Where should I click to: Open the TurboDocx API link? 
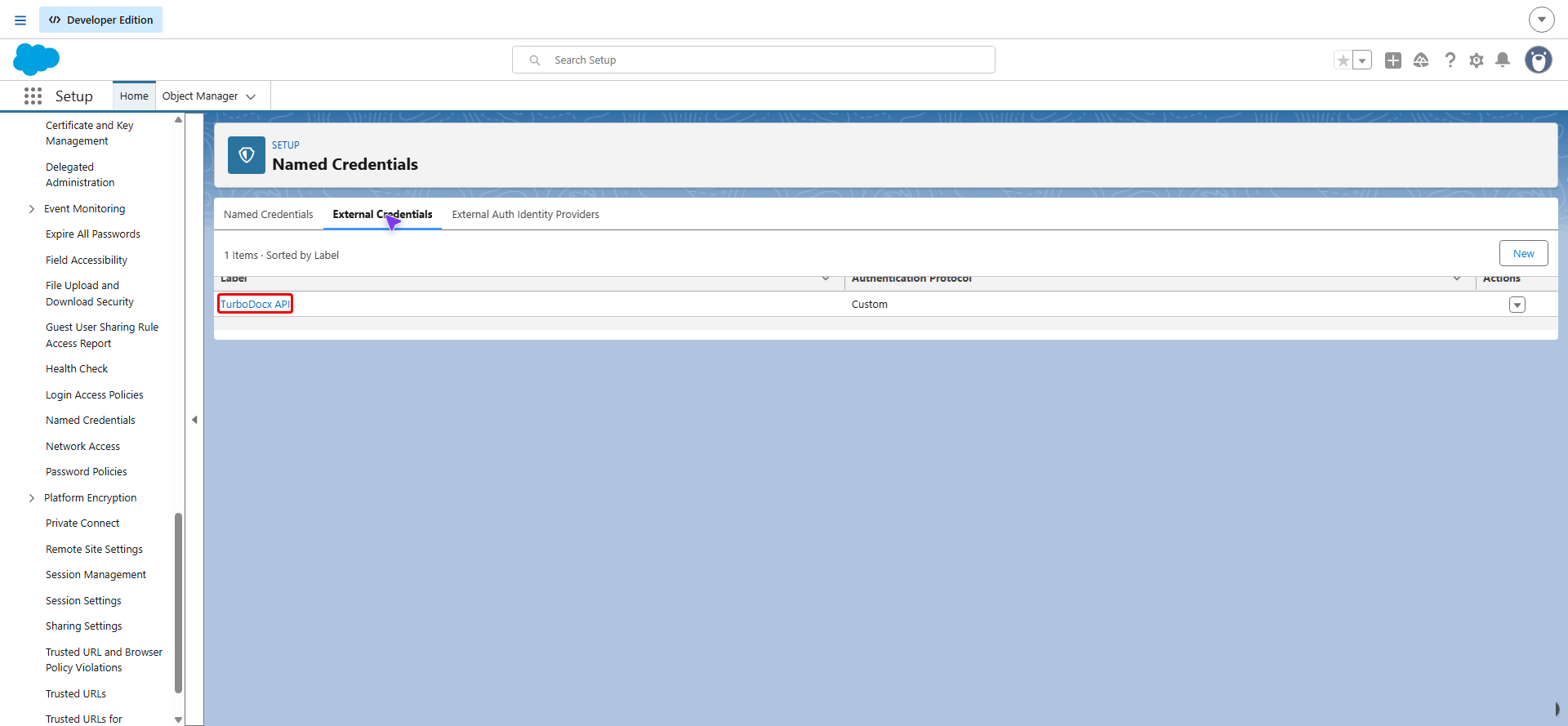point(256,305)
